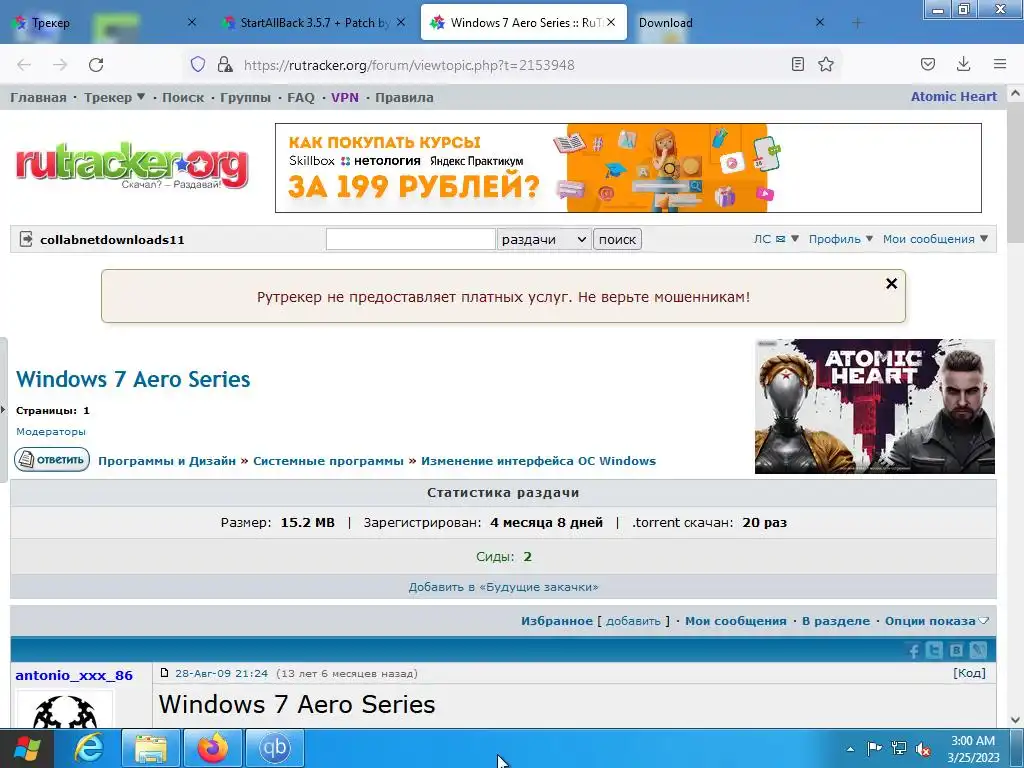The width and height of the screenshot is (1024, 768).
Task: Share the topic on VK icon
Action: point(956,650)
